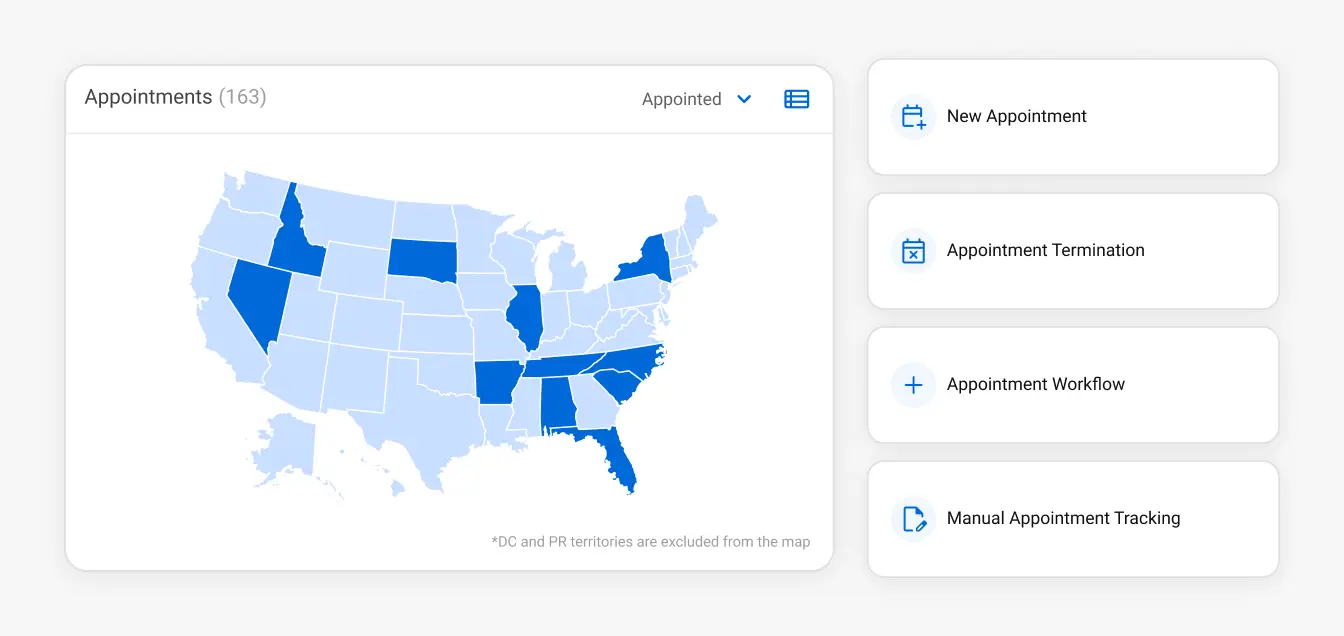Open the Appointed filter selector

pyautogui.click(x=682, y=99)
